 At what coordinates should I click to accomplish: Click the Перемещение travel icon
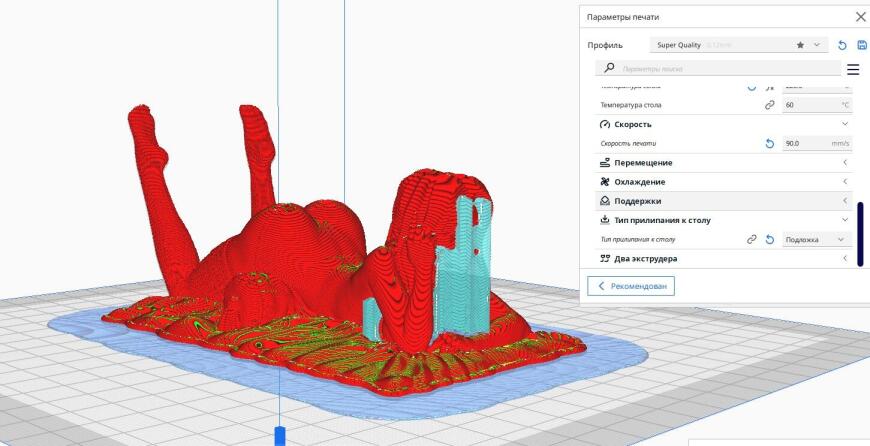(605, 163)
